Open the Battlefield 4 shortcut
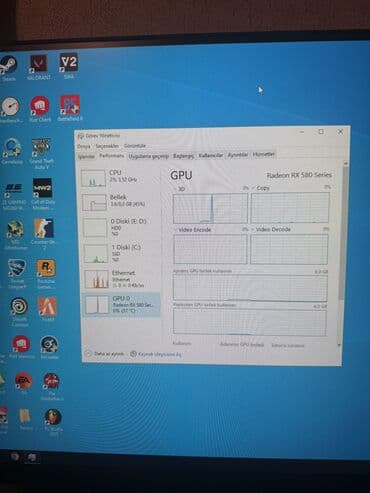Image resolution: width=370 pixels, height=493 pixels. pos(69,108)
